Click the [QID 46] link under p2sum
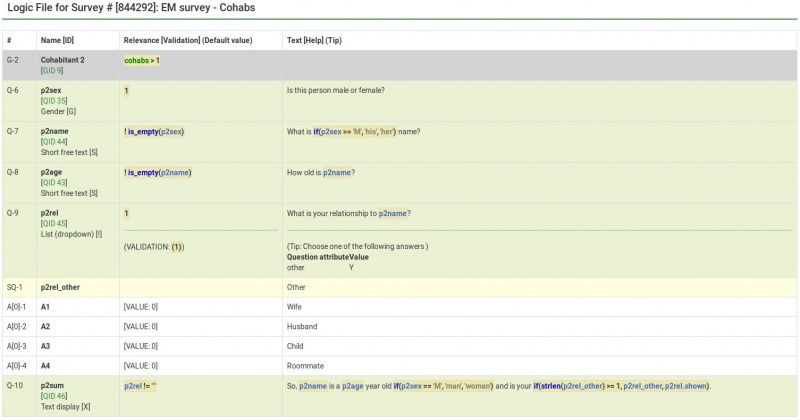 click(x=54, y=396)
